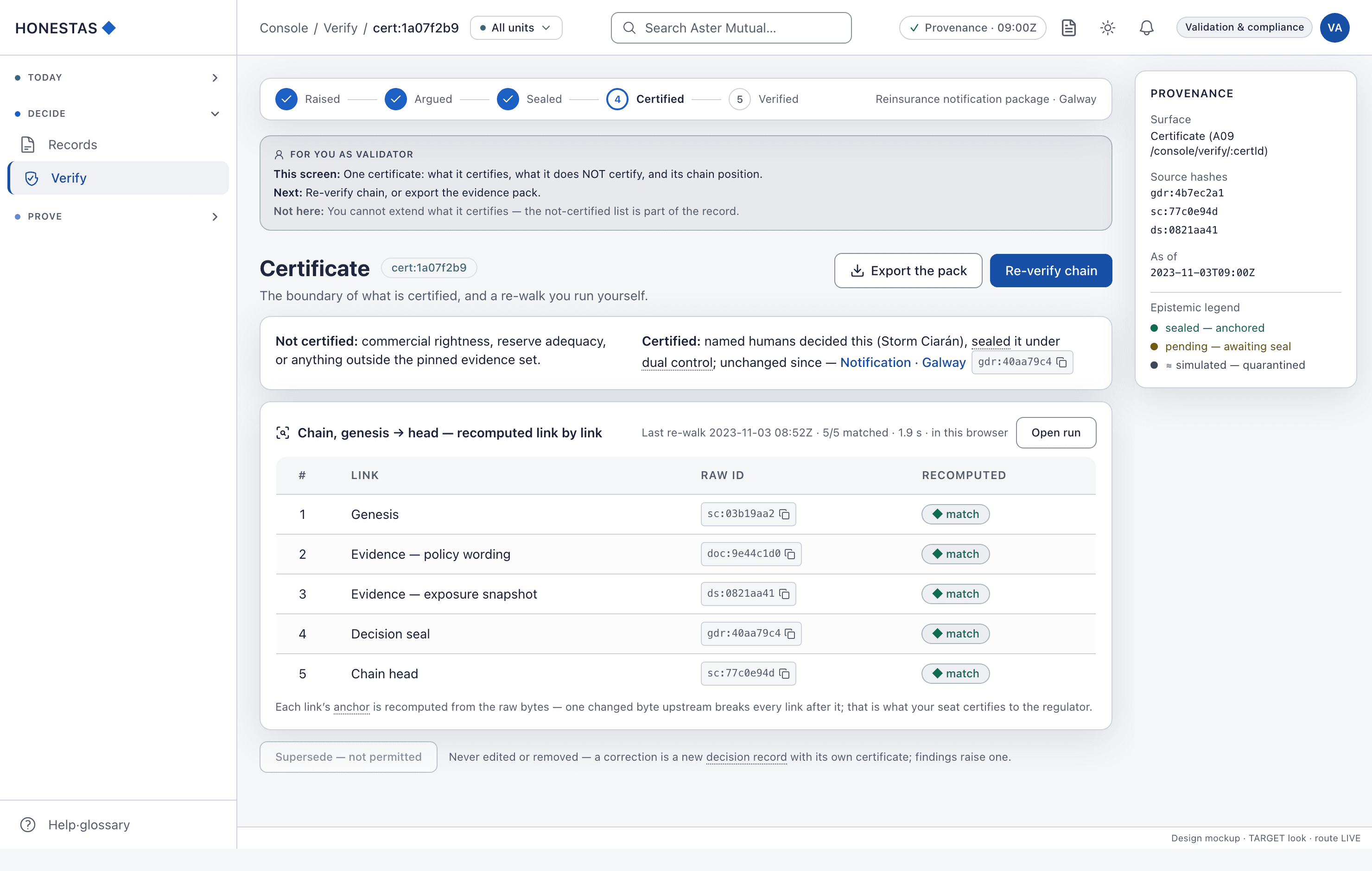Select Verify in the sidebar
This screenshot has width=1372, height=871.
(118, 178)
